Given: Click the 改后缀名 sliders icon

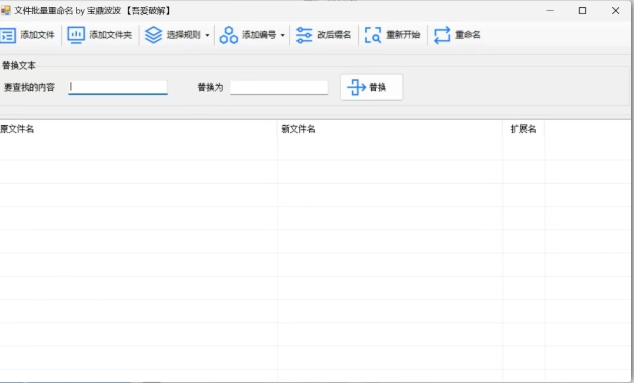Looking at the screenshot, I should (304, 35).
